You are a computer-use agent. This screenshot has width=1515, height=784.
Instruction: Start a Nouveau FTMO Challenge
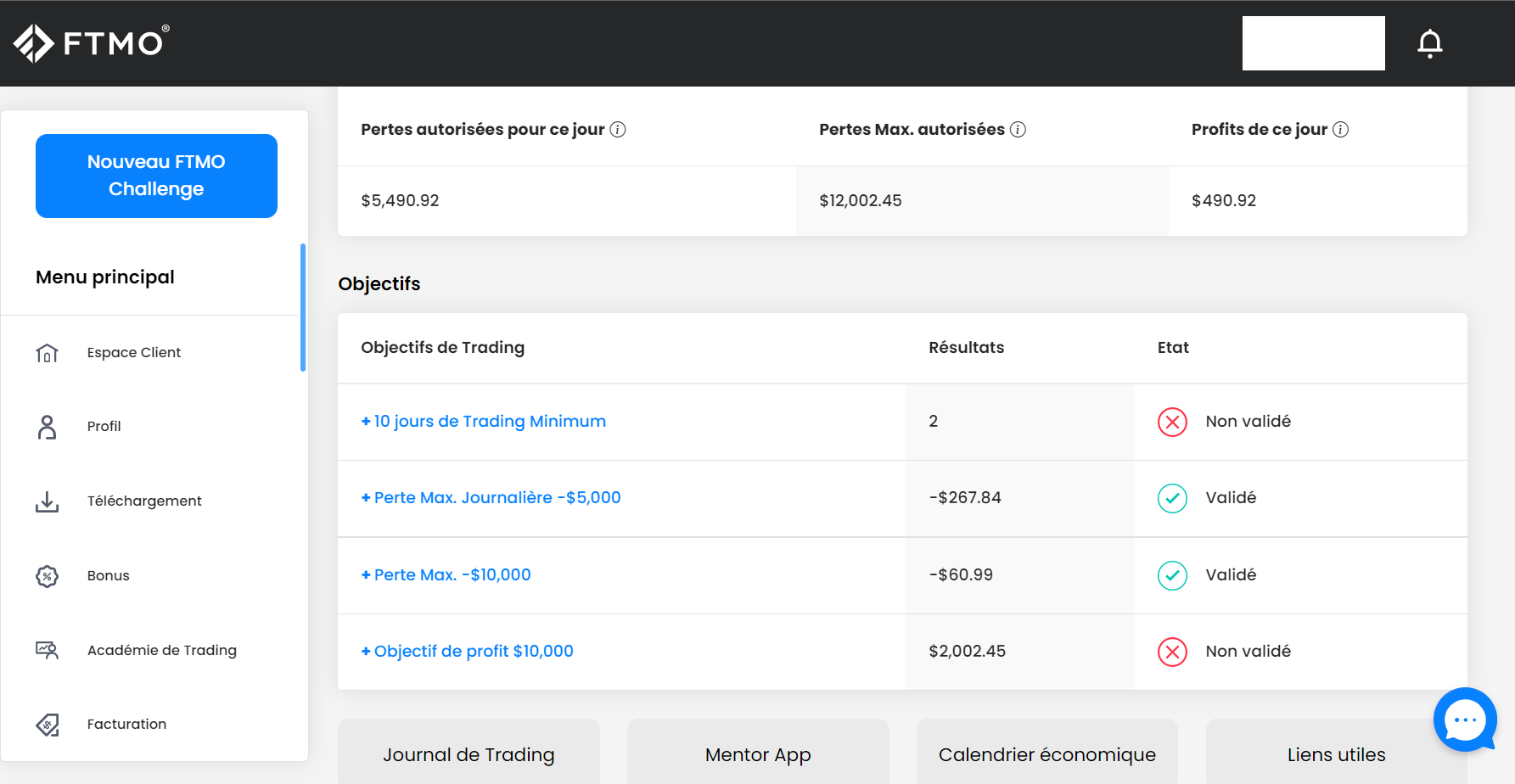[156, 176]
